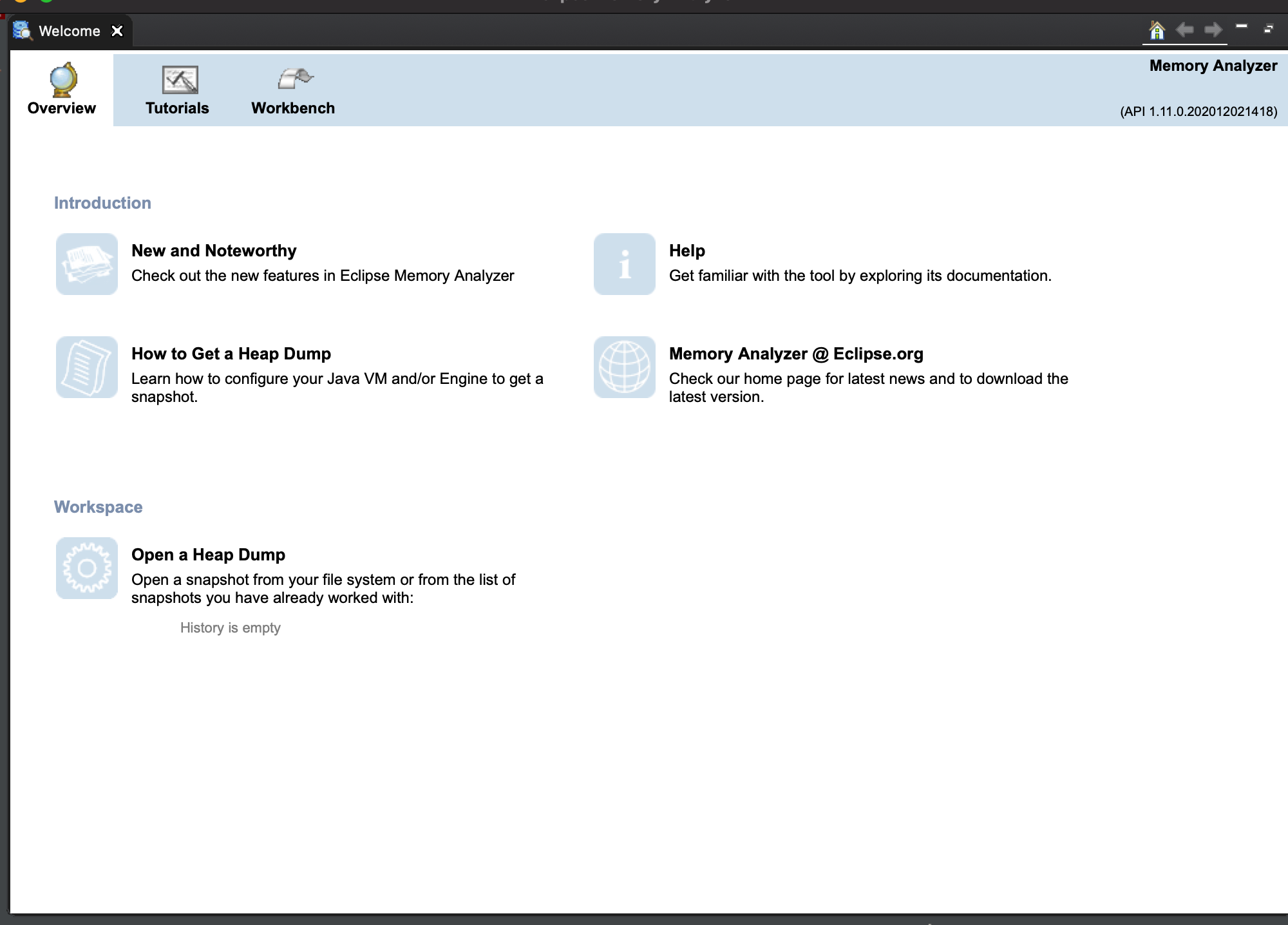
Task: Close the Welcome tab
Action: [x=117, y=31]
